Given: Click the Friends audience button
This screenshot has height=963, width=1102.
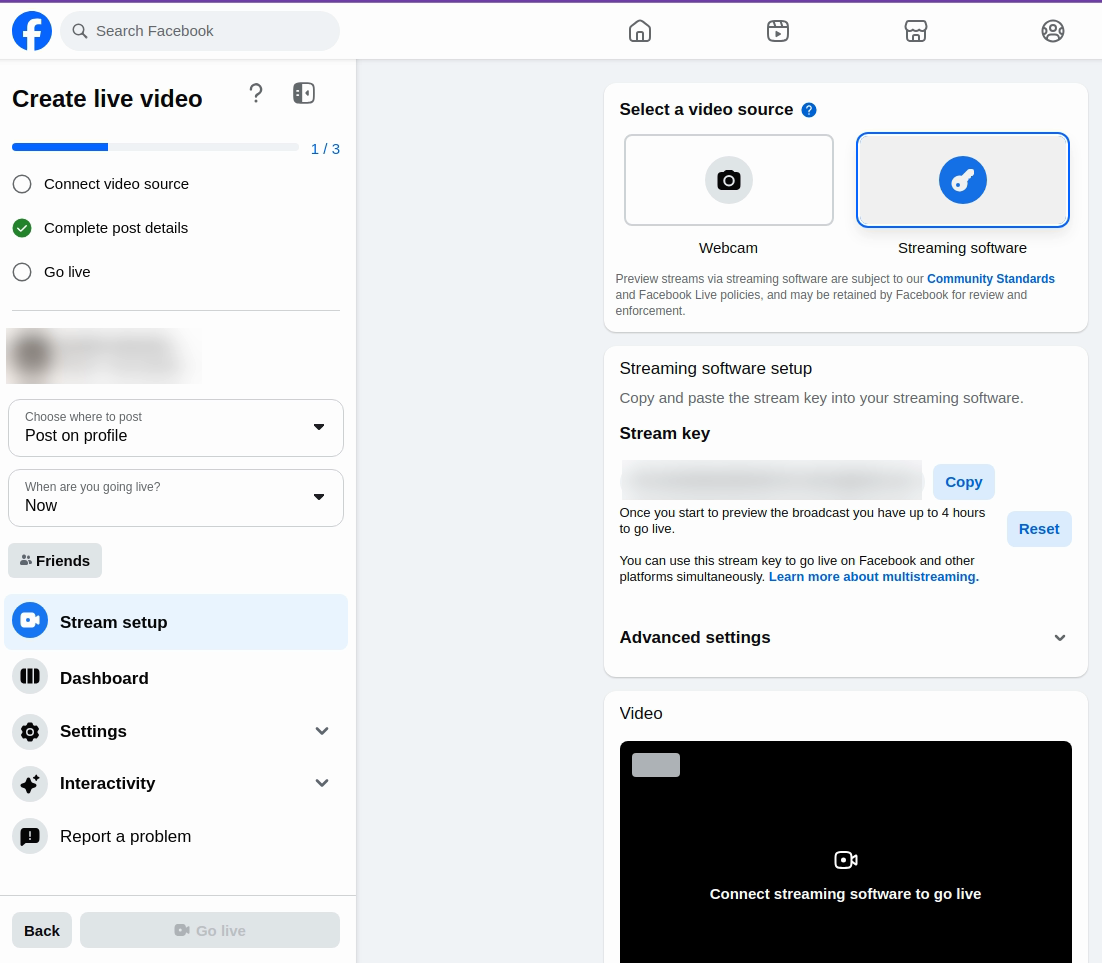Looking at the screenshot, I should [55, 561].
